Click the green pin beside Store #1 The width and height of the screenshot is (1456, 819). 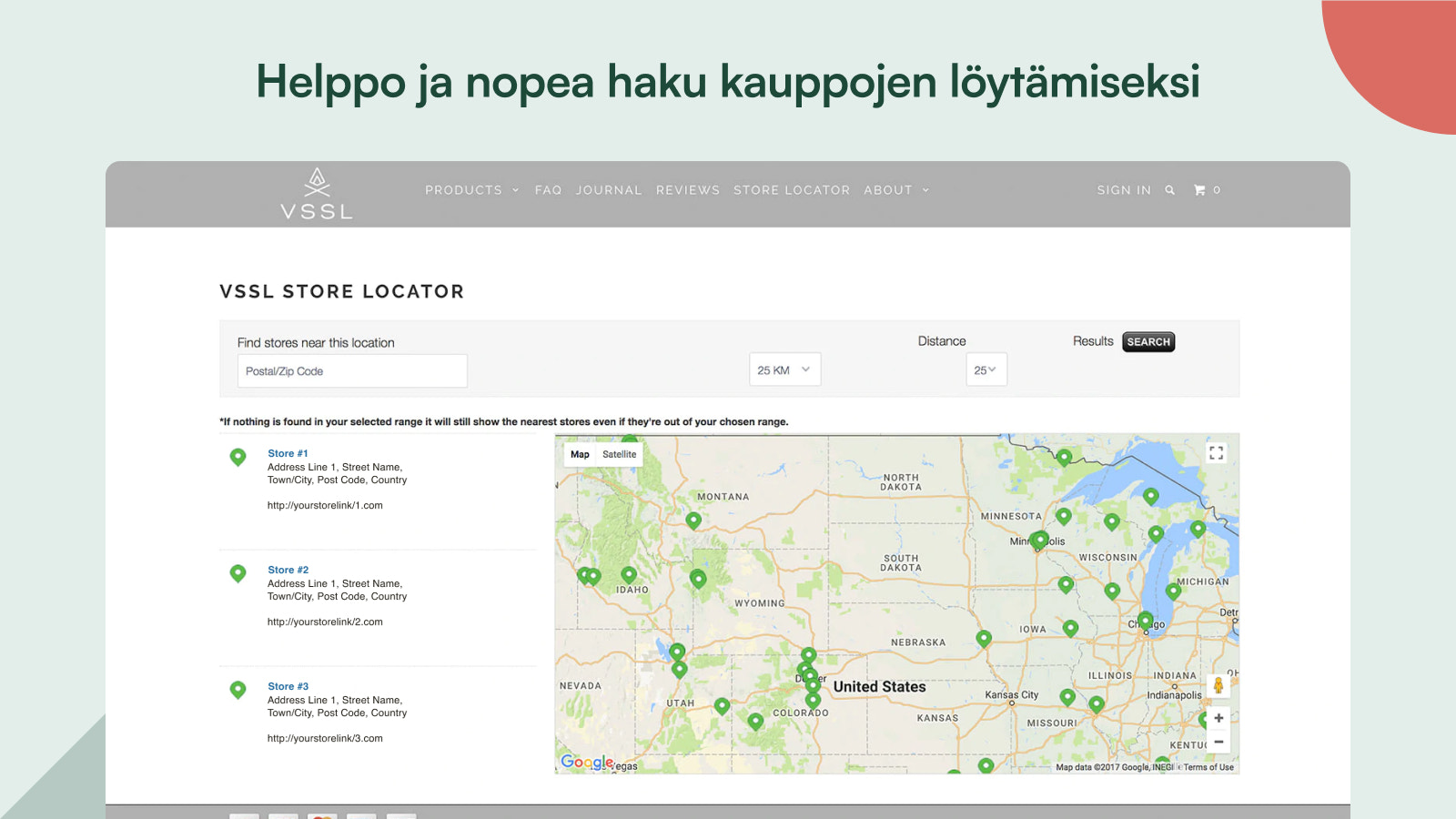point(238,457)
